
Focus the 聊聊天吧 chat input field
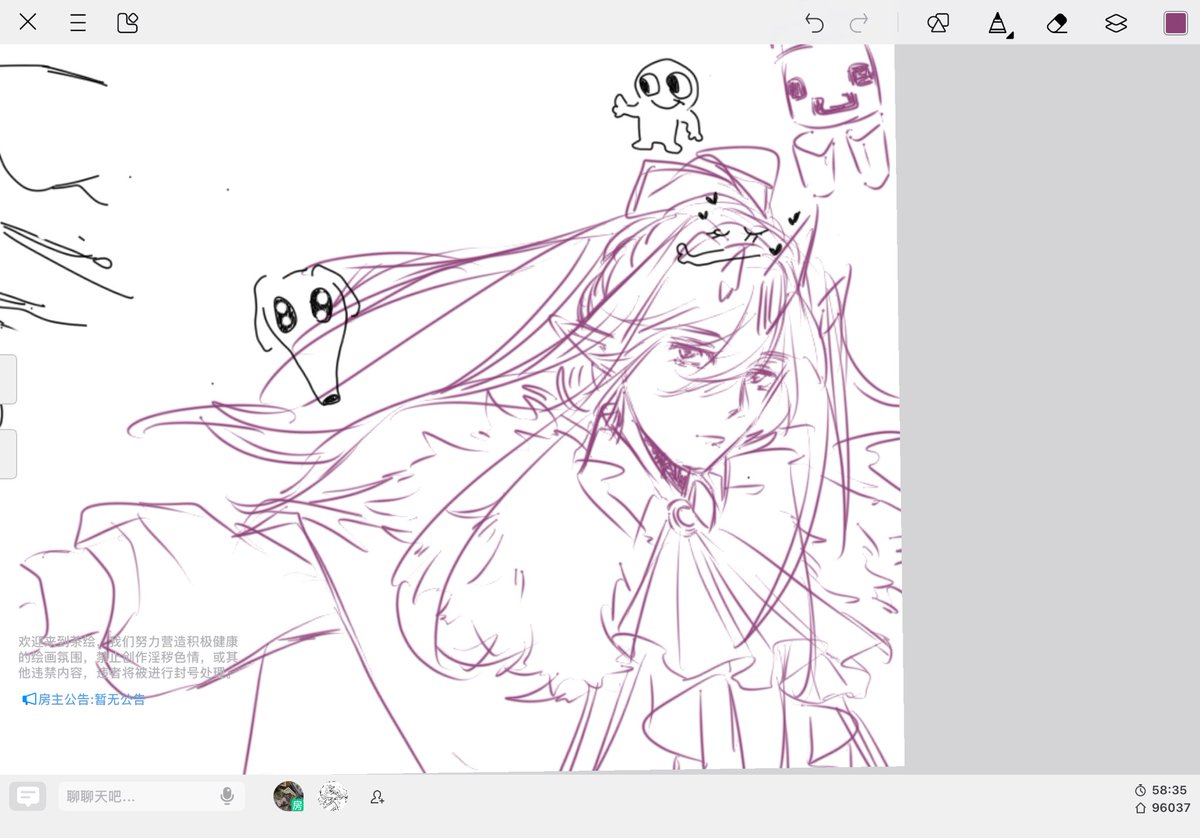(151, 796)
